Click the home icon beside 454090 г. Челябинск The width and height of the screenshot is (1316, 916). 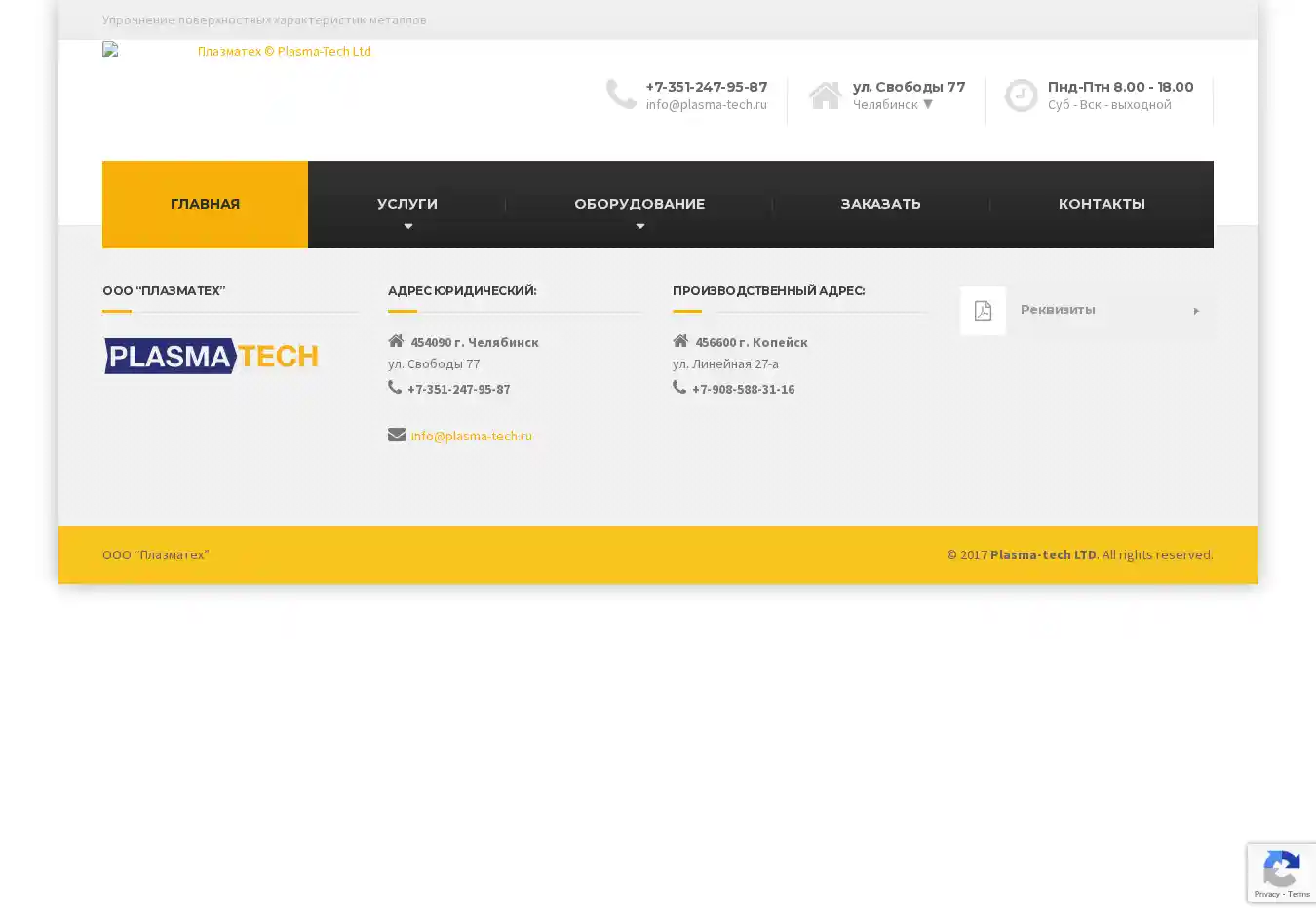(396, 341)
